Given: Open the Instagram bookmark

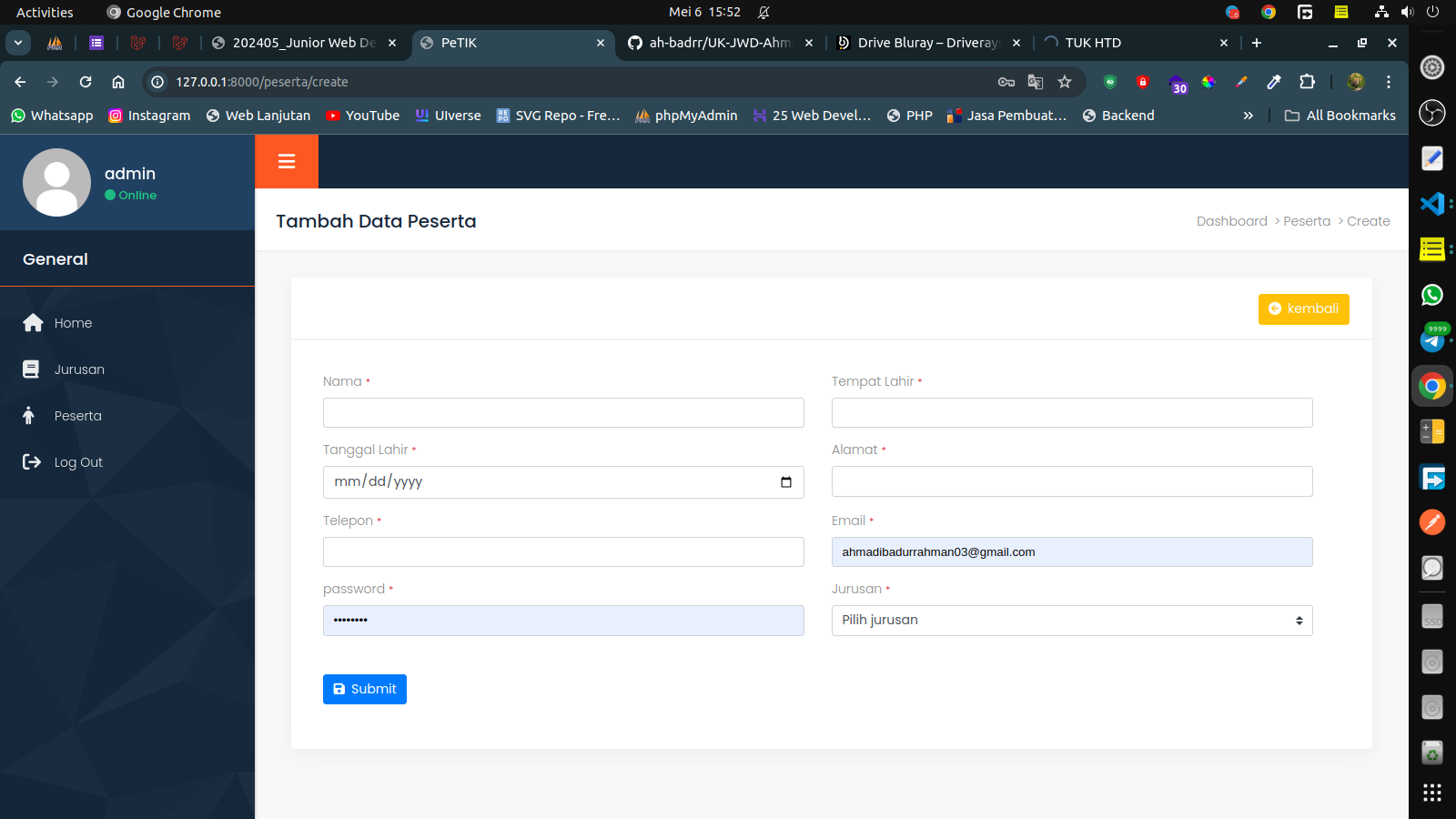Looking at the screenshot, I should point(149,116).
